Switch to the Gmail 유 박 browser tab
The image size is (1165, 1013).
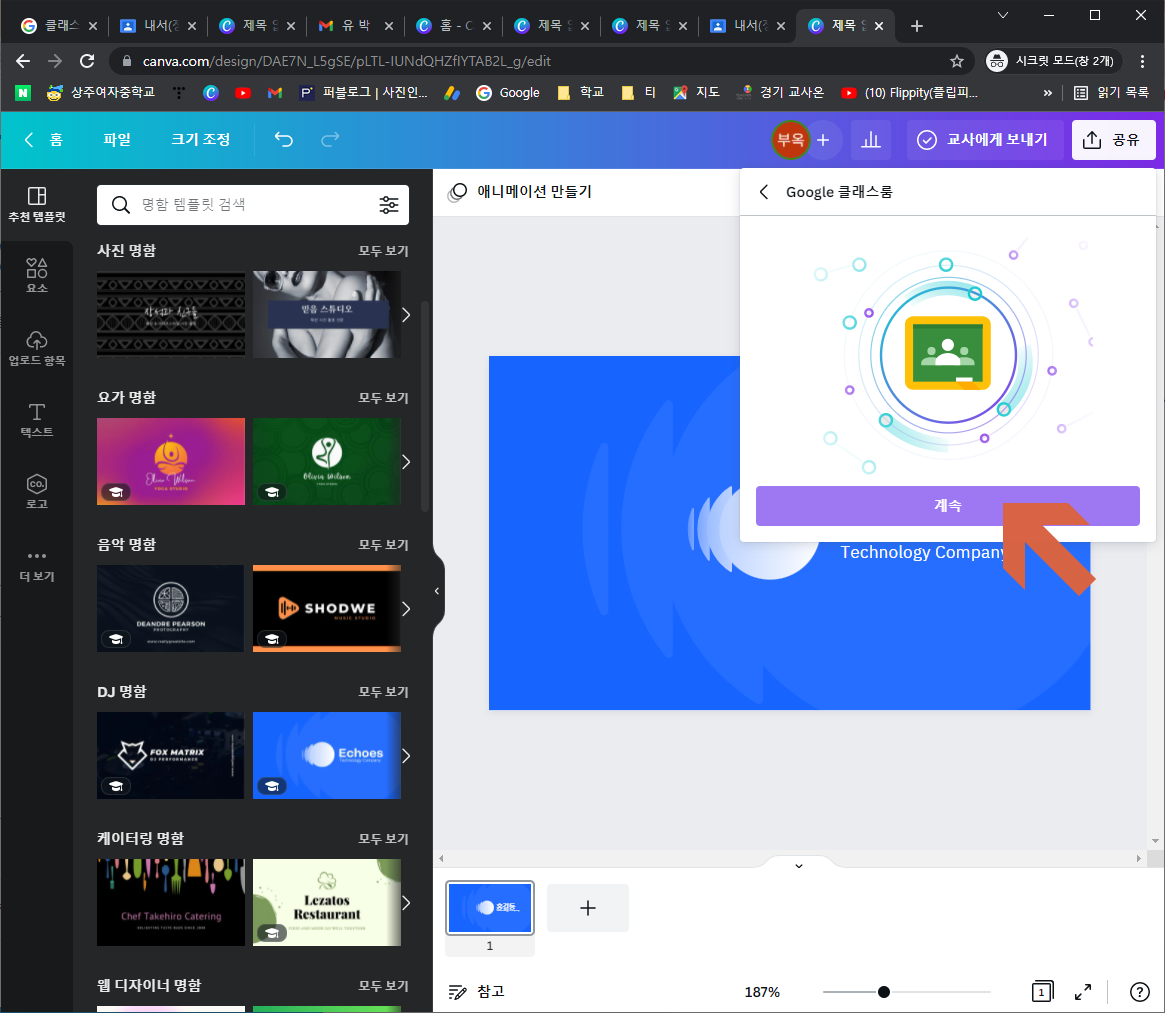tap(356, 26)
